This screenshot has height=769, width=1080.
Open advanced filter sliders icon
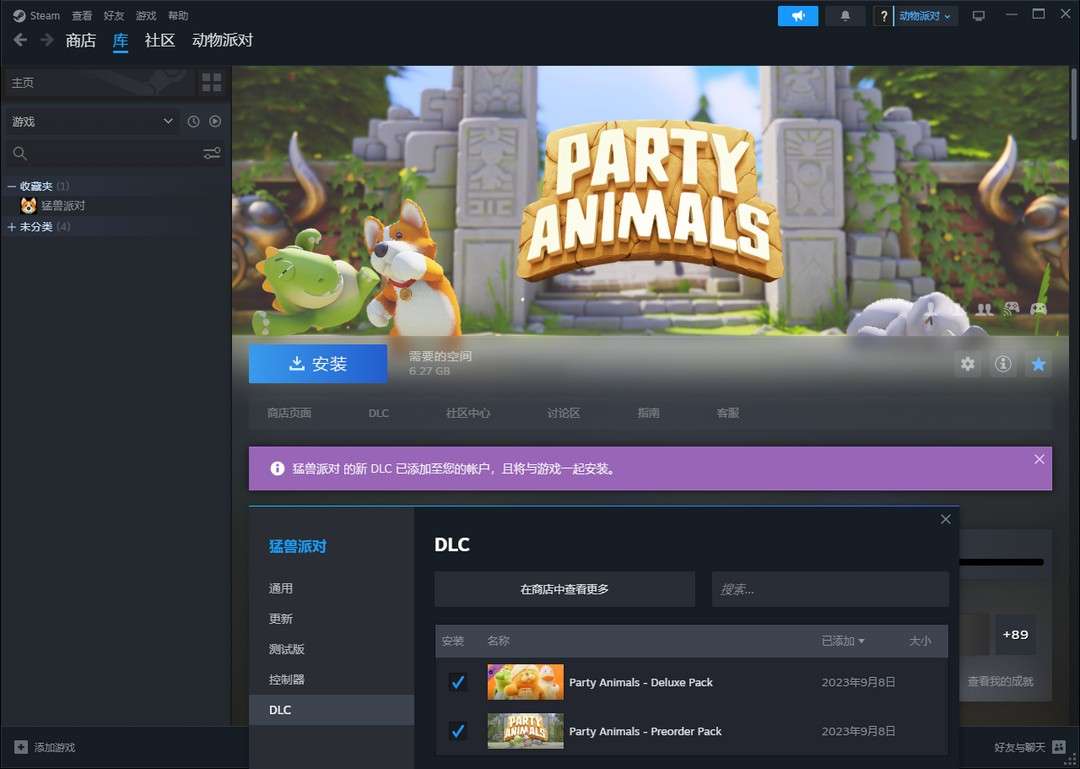point(212,153)
